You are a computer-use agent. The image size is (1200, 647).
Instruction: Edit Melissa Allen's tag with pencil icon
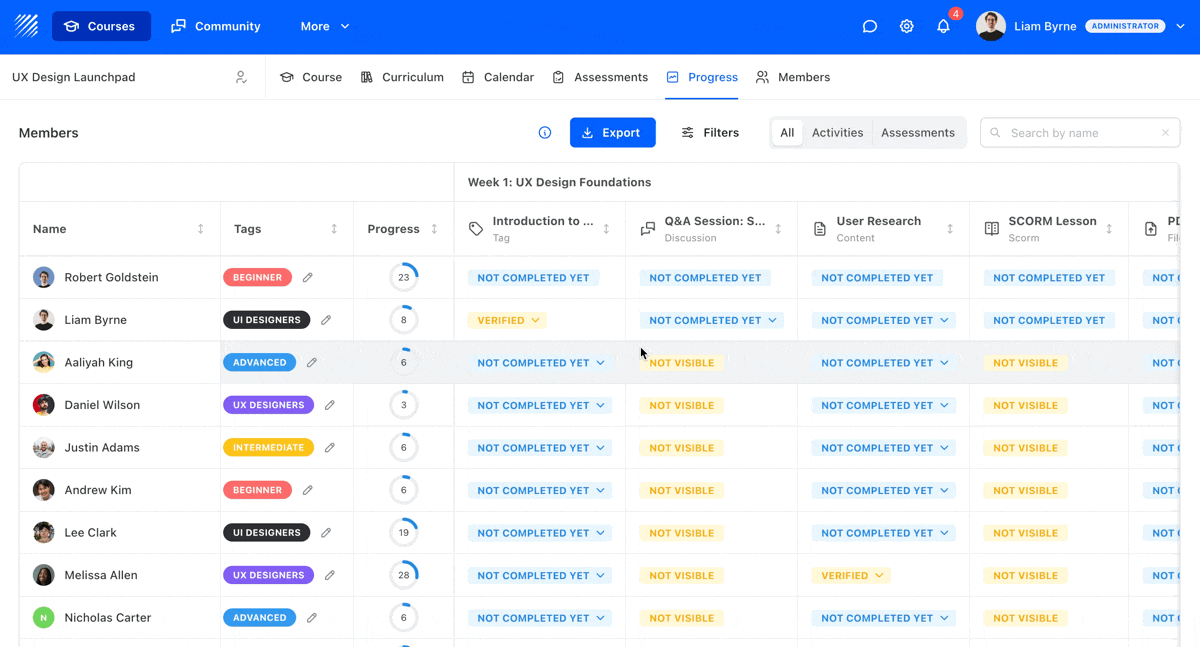click(330, 576)
